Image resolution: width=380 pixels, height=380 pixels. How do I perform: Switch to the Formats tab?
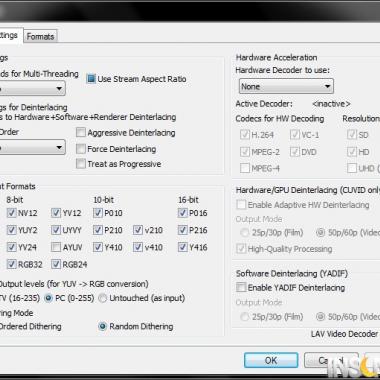point(40,36)
